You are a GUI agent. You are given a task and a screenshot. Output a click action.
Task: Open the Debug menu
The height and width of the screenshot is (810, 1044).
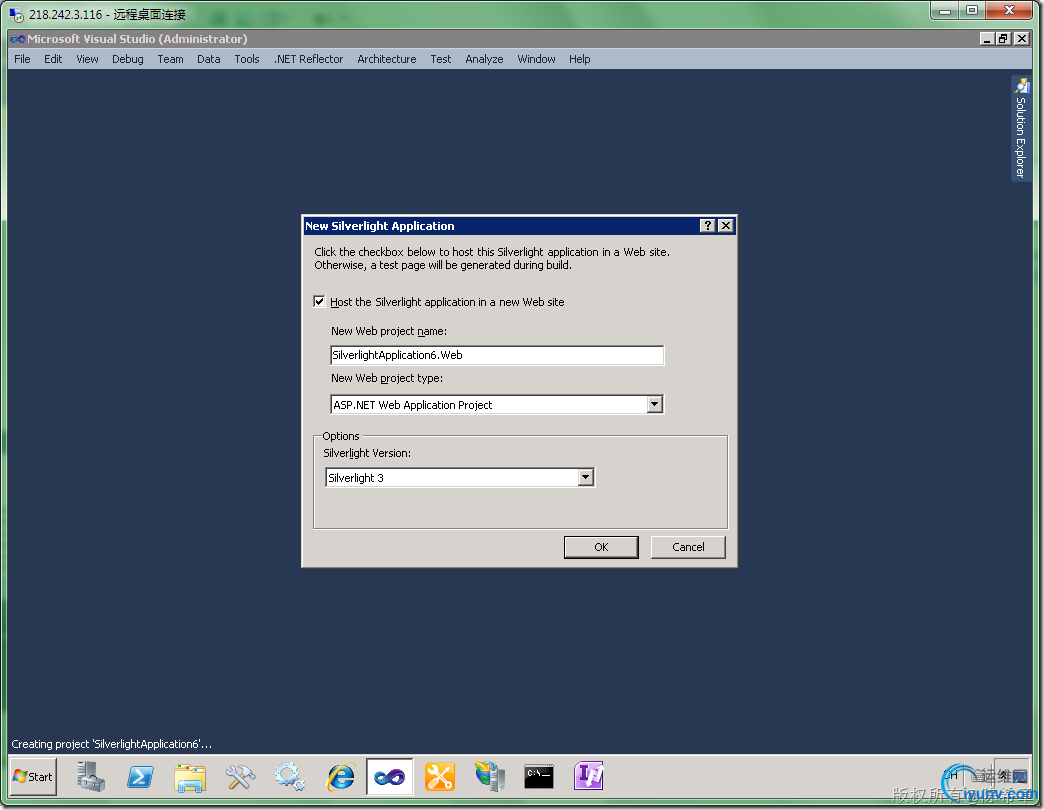pos(128,59)
